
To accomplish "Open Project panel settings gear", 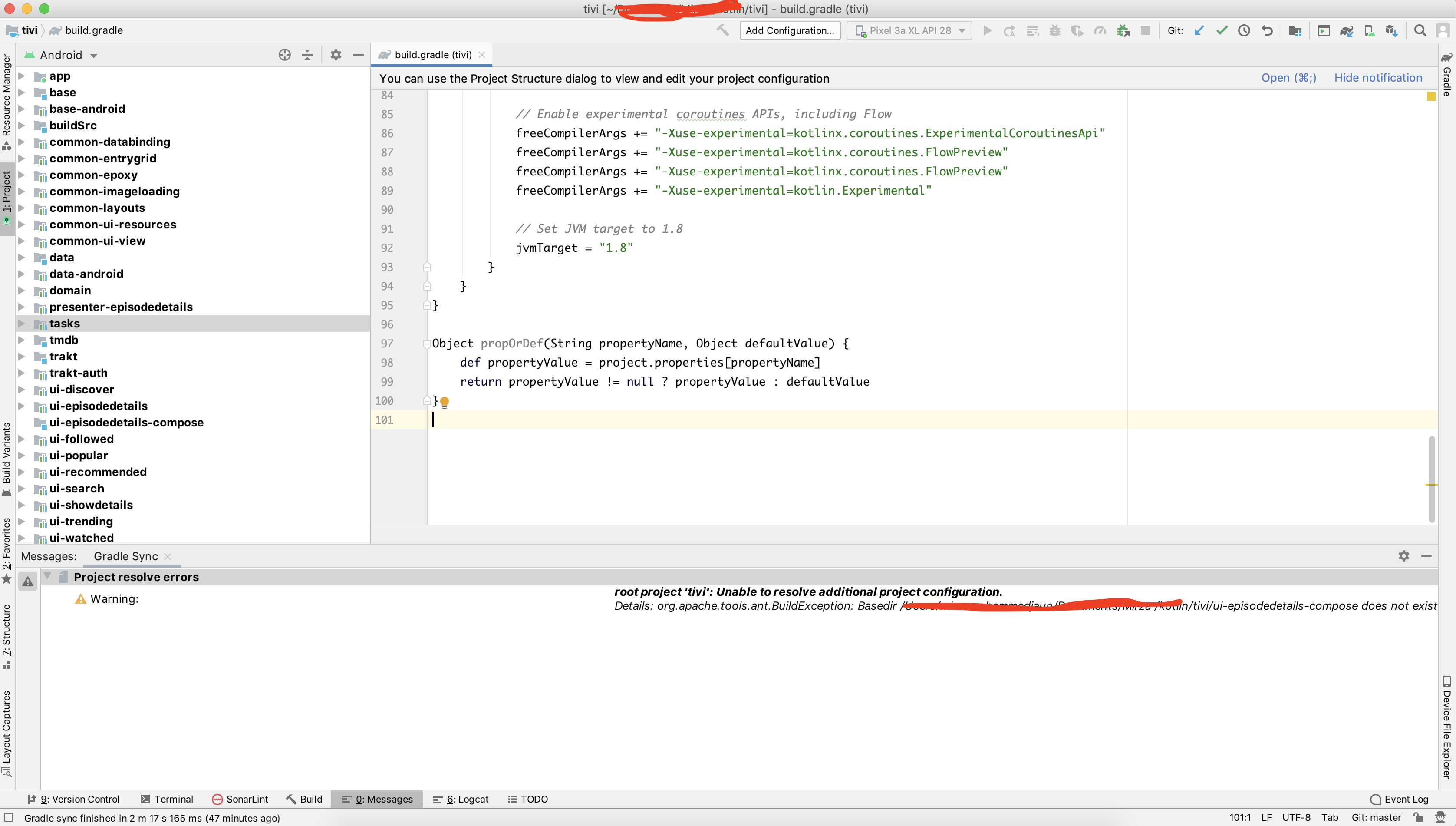I will (336, 54).
